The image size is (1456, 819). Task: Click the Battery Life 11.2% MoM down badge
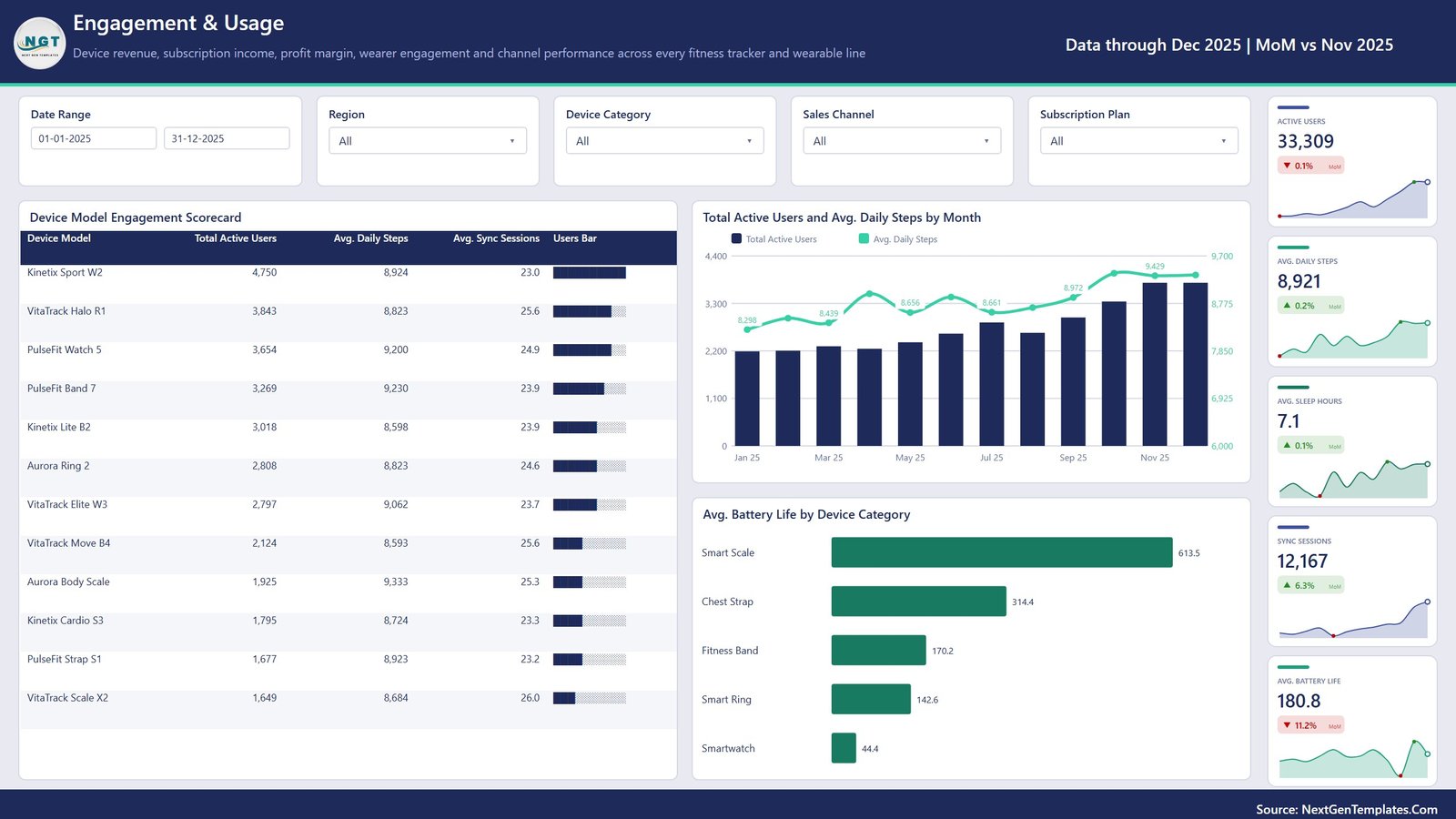(x=1310, y=725)
